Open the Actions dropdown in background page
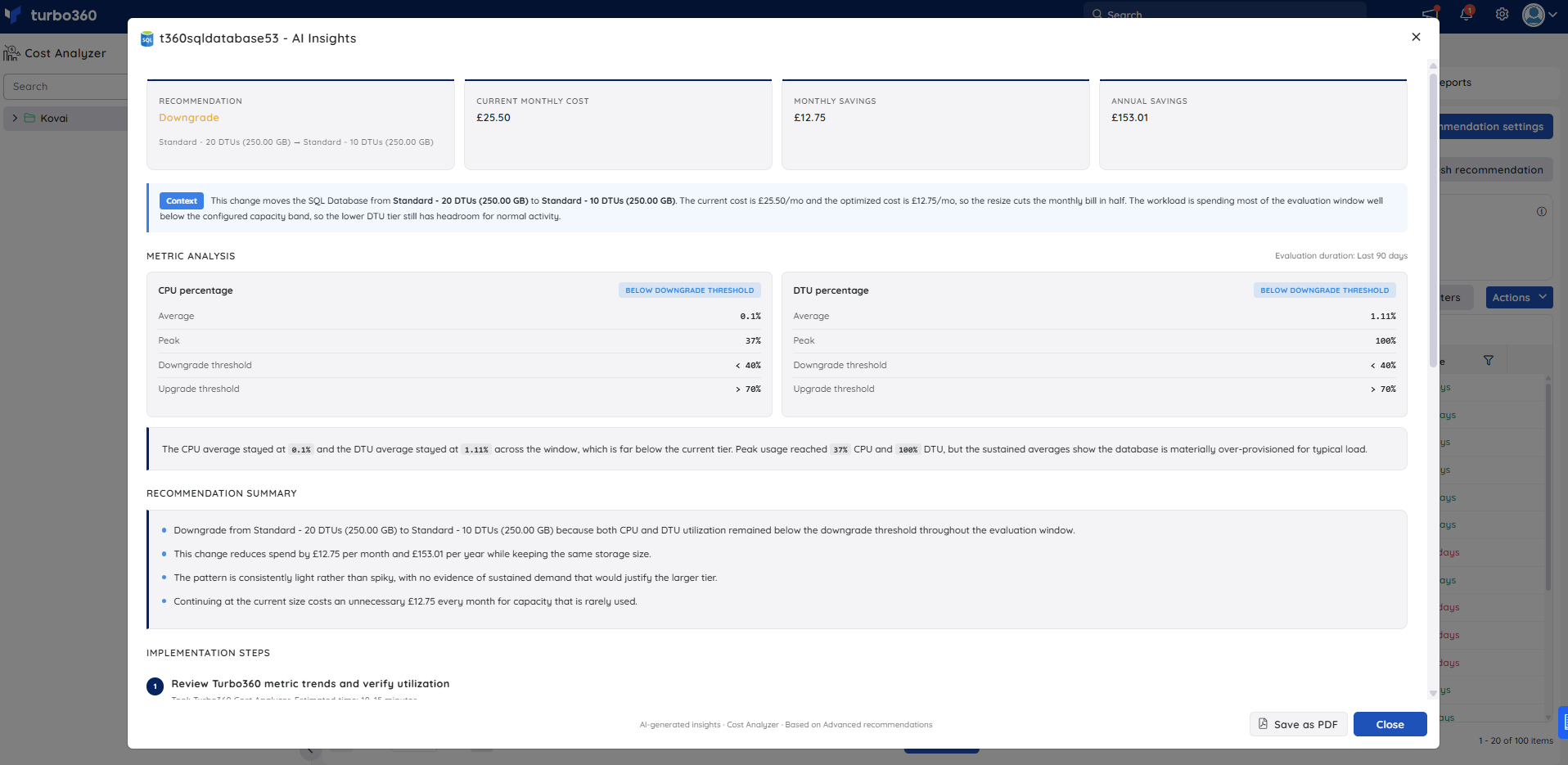 (x=1519, y=297)
